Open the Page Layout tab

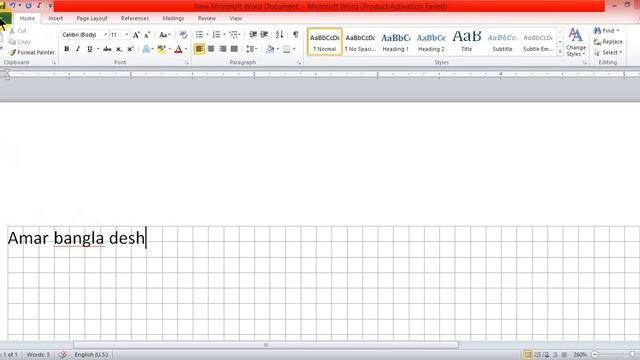point(92,18)
